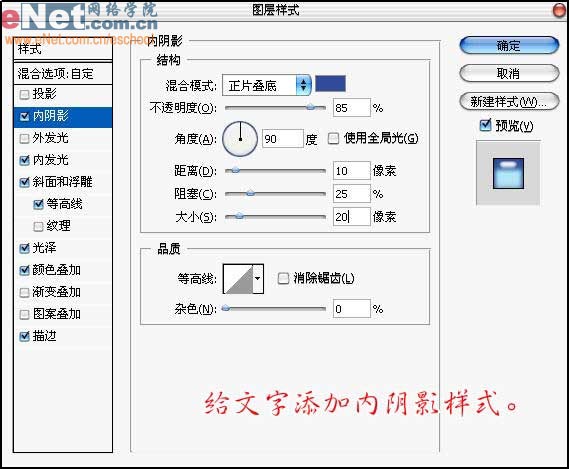The image size is (569, 469).
Task: Click the choke field showing 25
Action: point(352,194)
